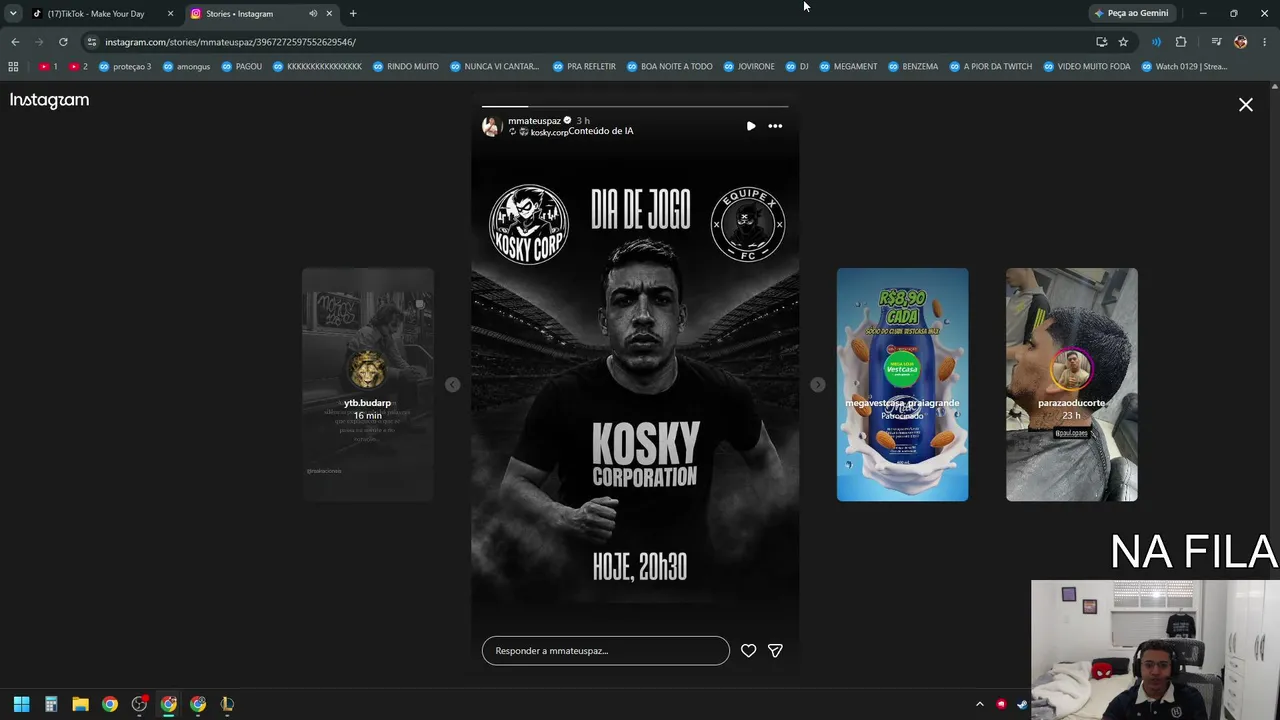Open the ytb.budarp story preview
1280x720 pixels.
coord(368,385)
